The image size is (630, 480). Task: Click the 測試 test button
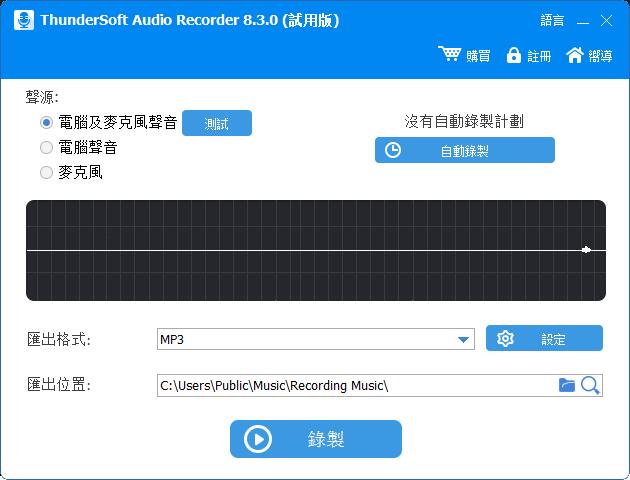(217, 123)
